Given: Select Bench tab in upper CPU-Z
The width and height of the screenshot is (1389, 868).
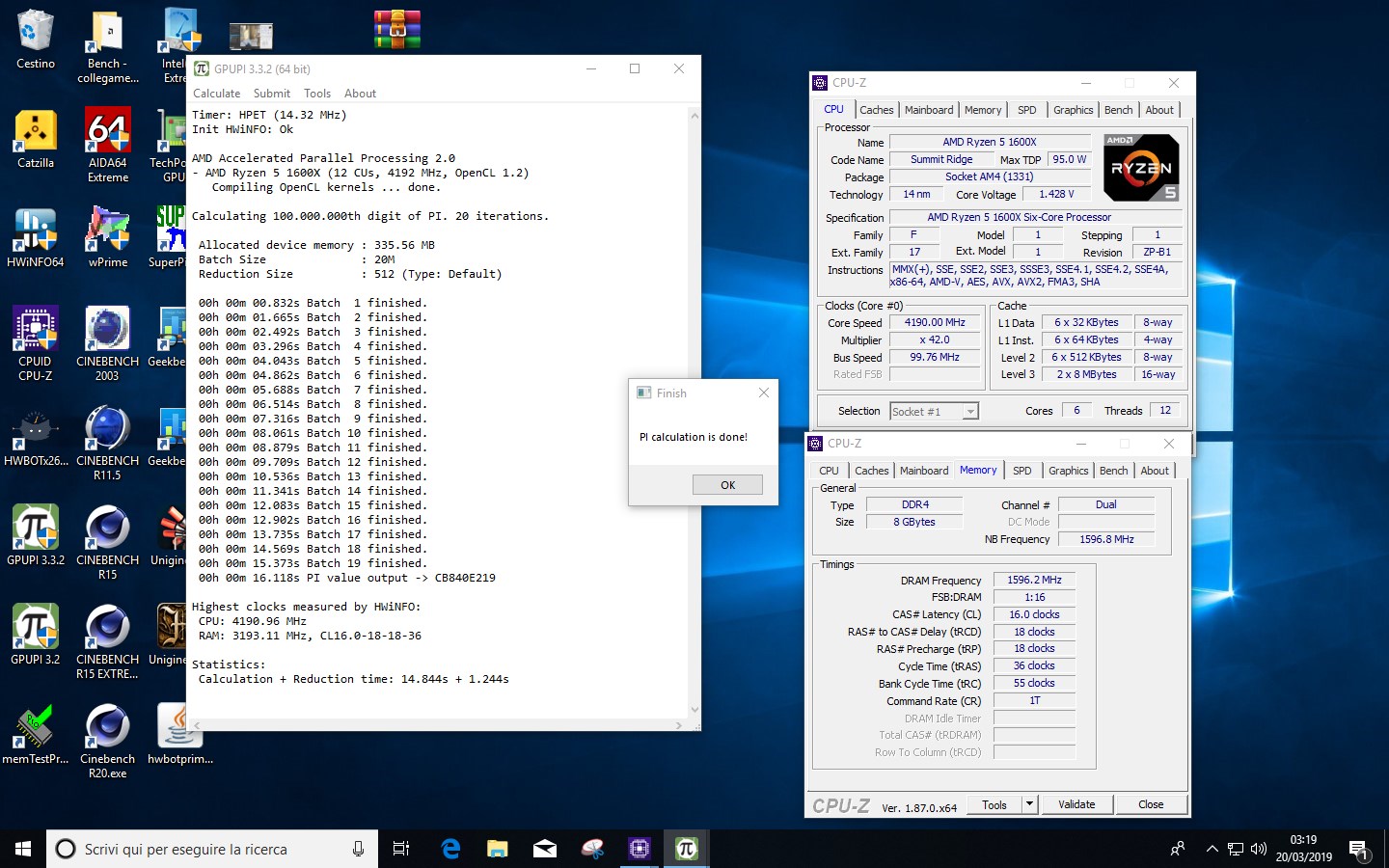Looking at the screenshot, I should click(1119, 110).
